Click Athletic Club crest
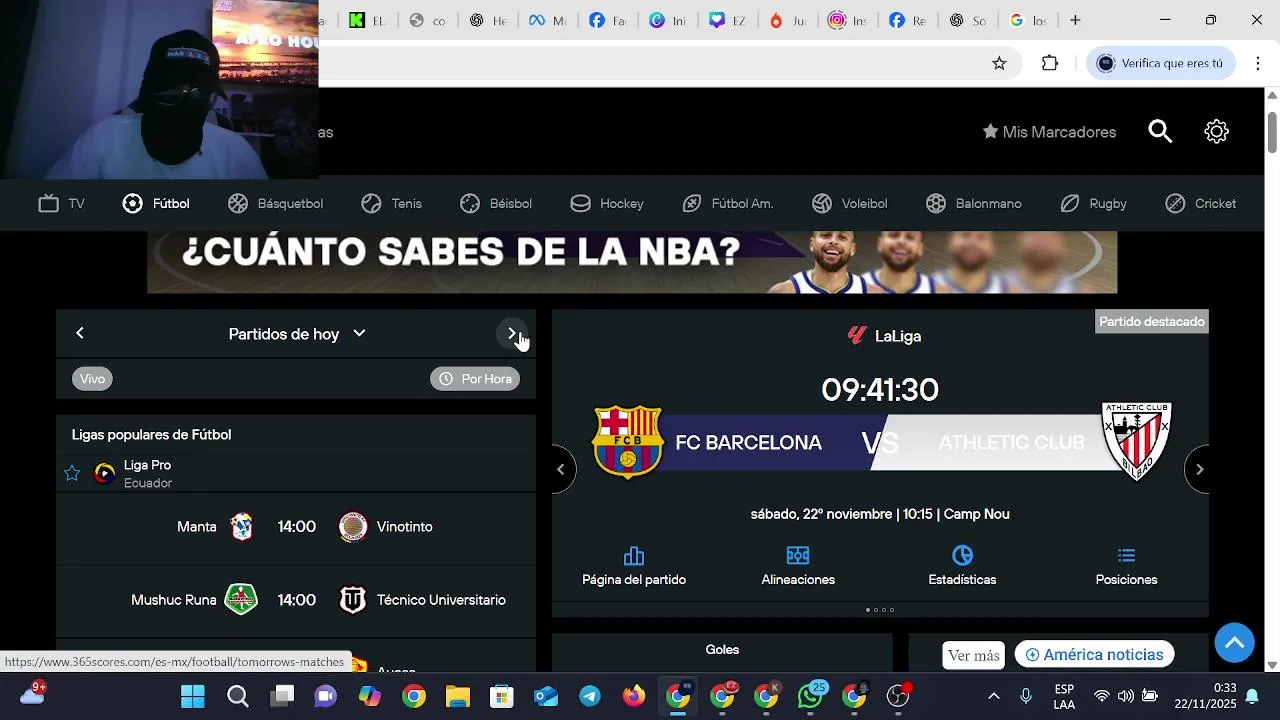Screen dimensions: 1280x720 1136,441
